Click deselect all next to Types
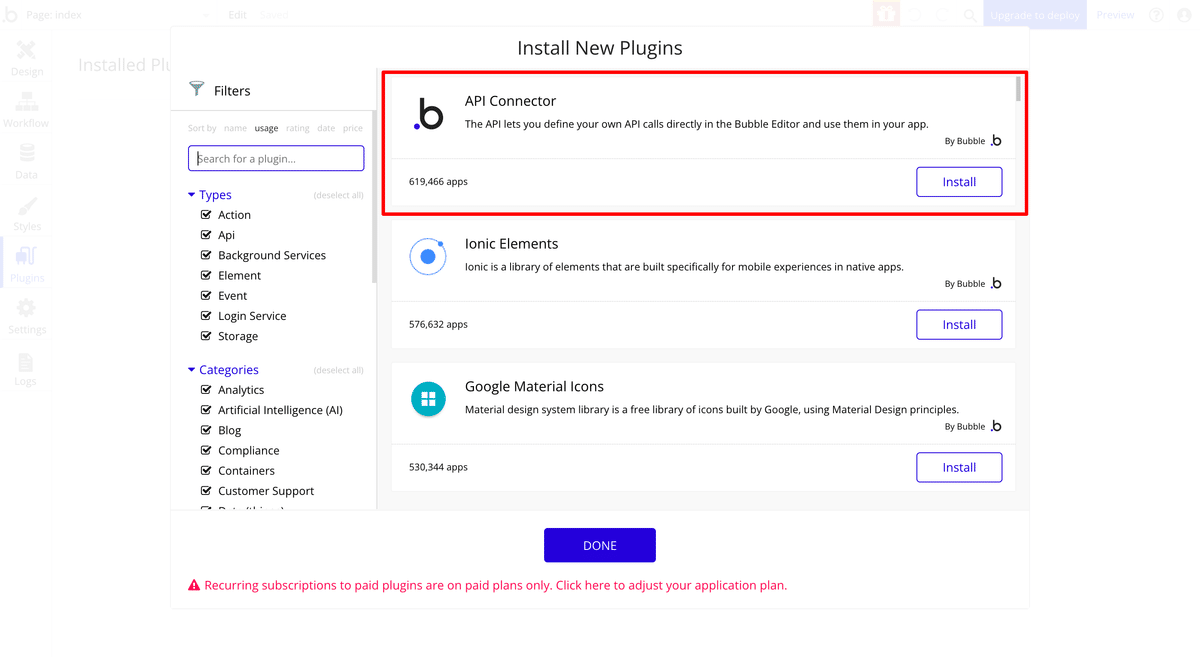Viewport: 1200px width, 657px height. 338,195
